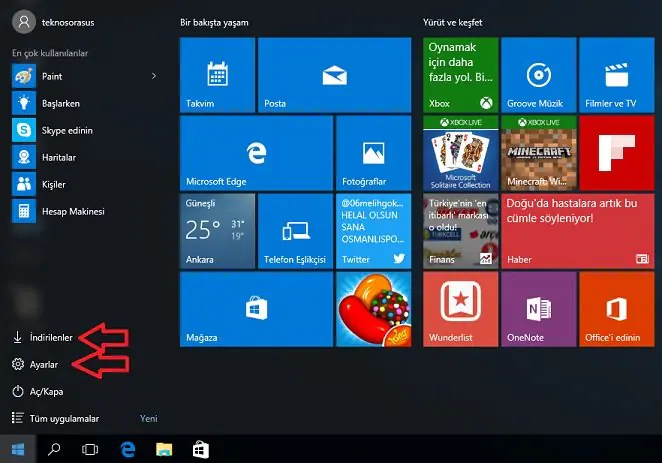This screenshot has height=463, width=662.
Task: Open the Wunderlist tile
Action: [461, 308]
